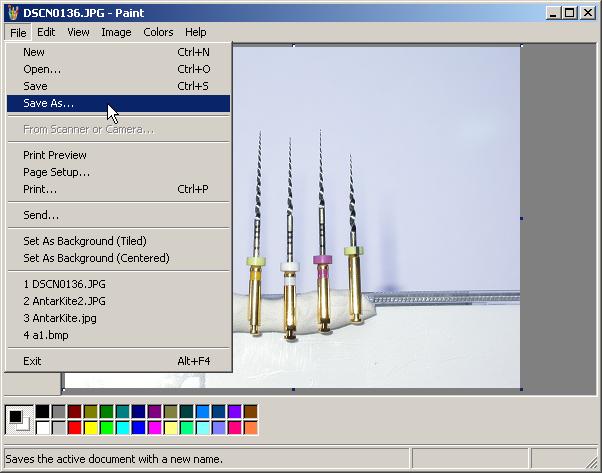This screenshot has width=602, height=473.
Task: Open the View menu
Action: 78,32
